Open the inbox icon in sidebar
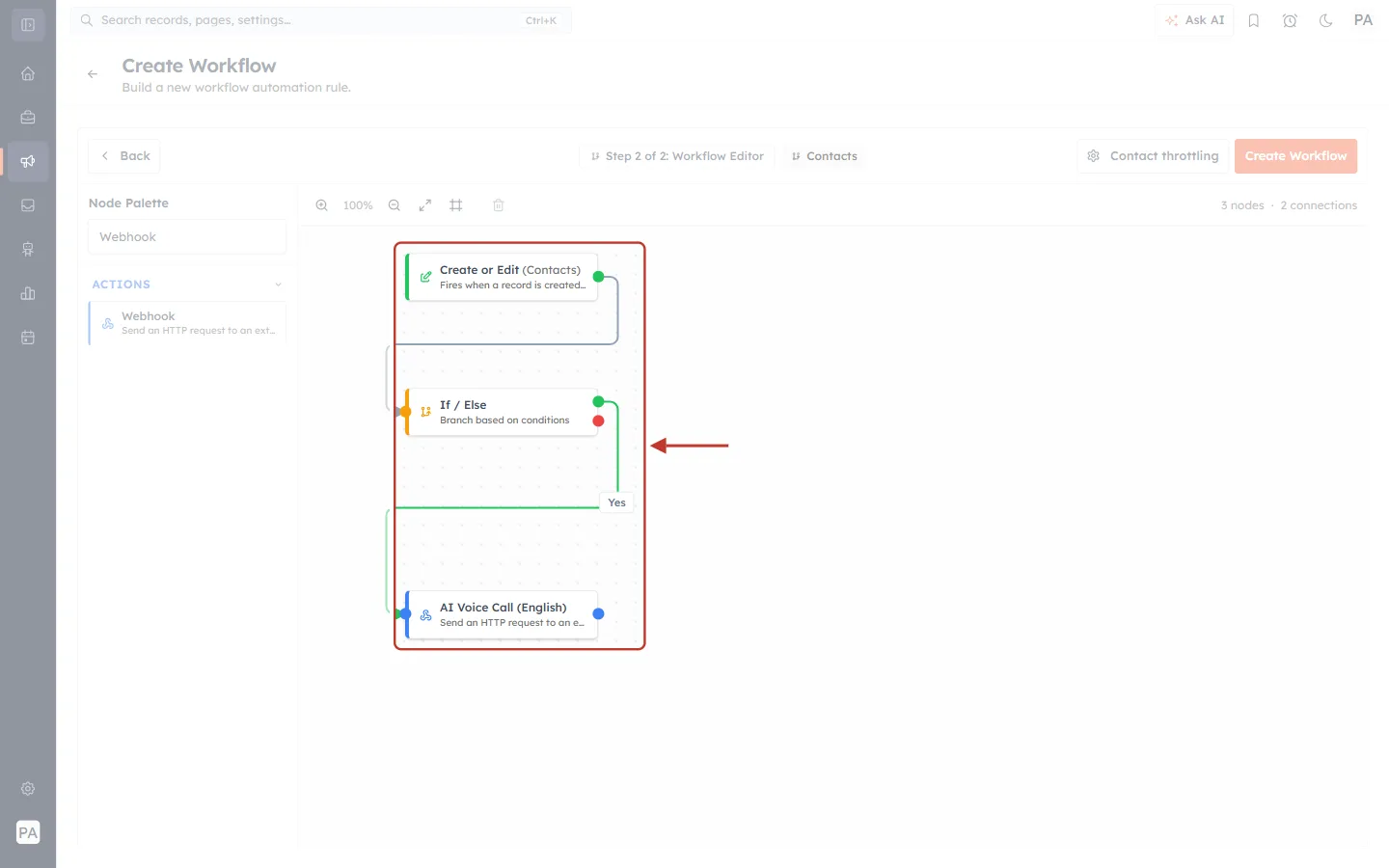Screen dimensions: 1389x868 pos(28,205)
